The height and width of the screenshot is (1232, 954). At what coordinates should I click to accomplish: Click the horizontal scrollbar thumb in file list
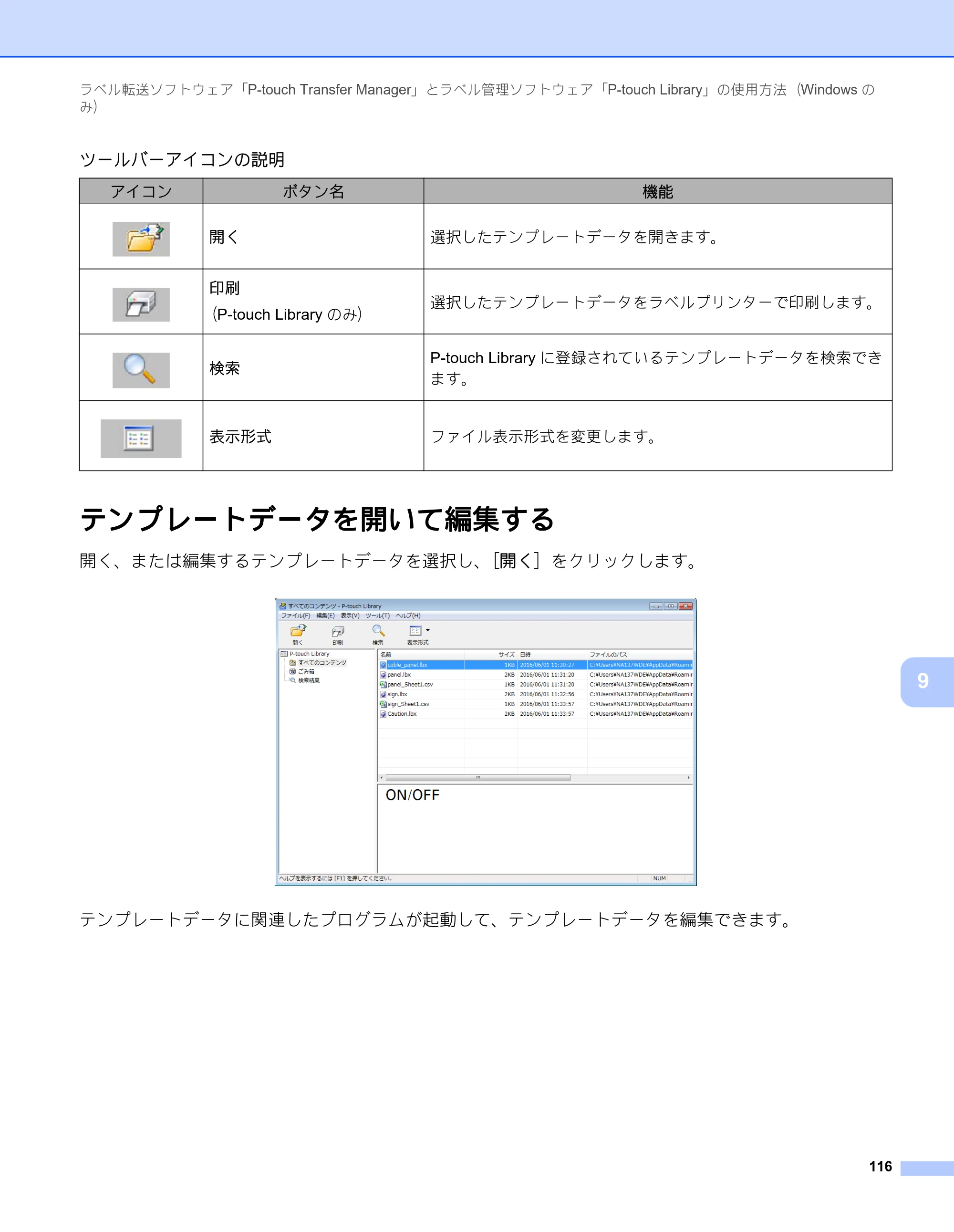[x=477, y=778]
